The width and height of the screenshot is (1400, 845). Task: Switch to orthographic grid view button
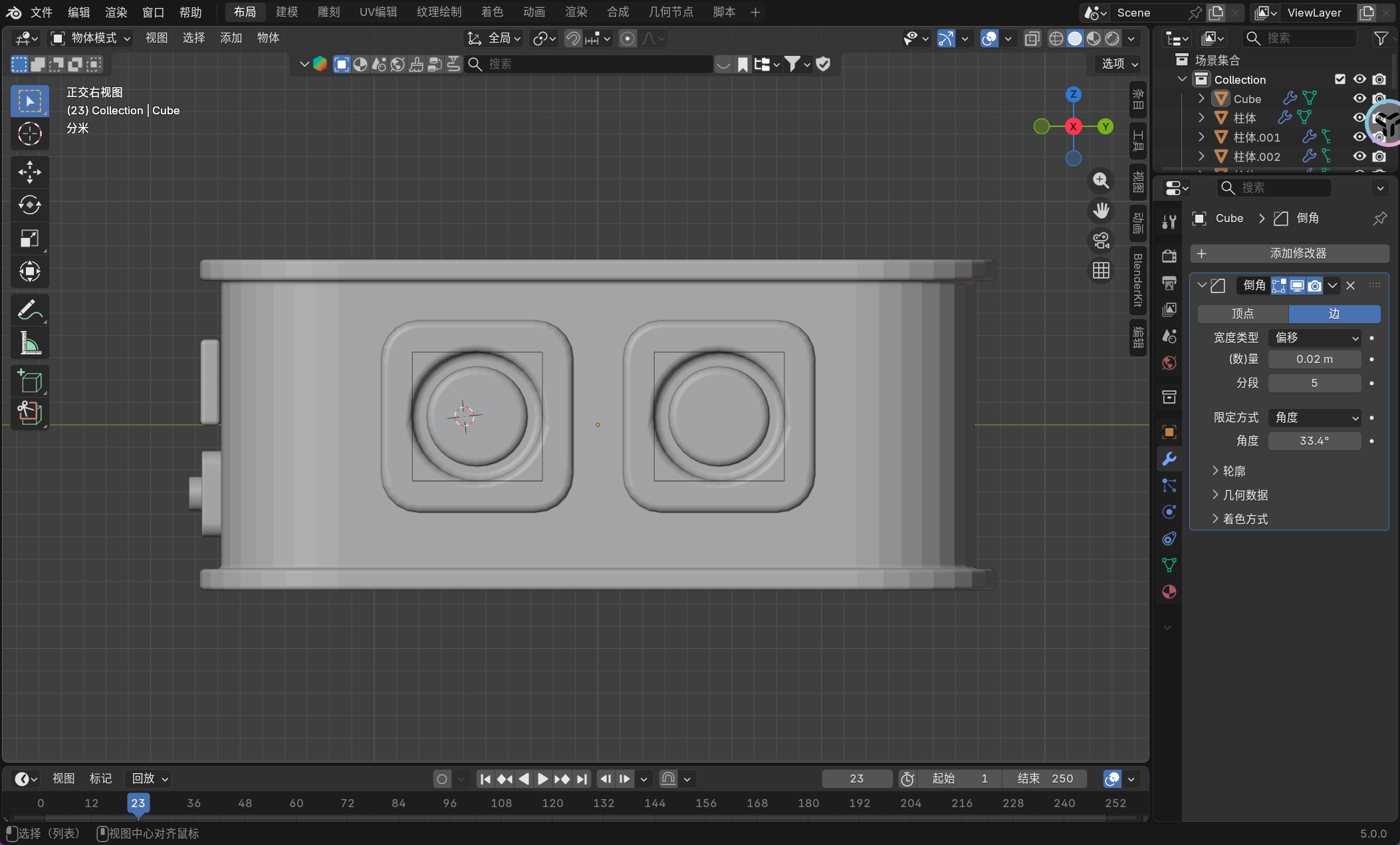[x=1101, y=271]
